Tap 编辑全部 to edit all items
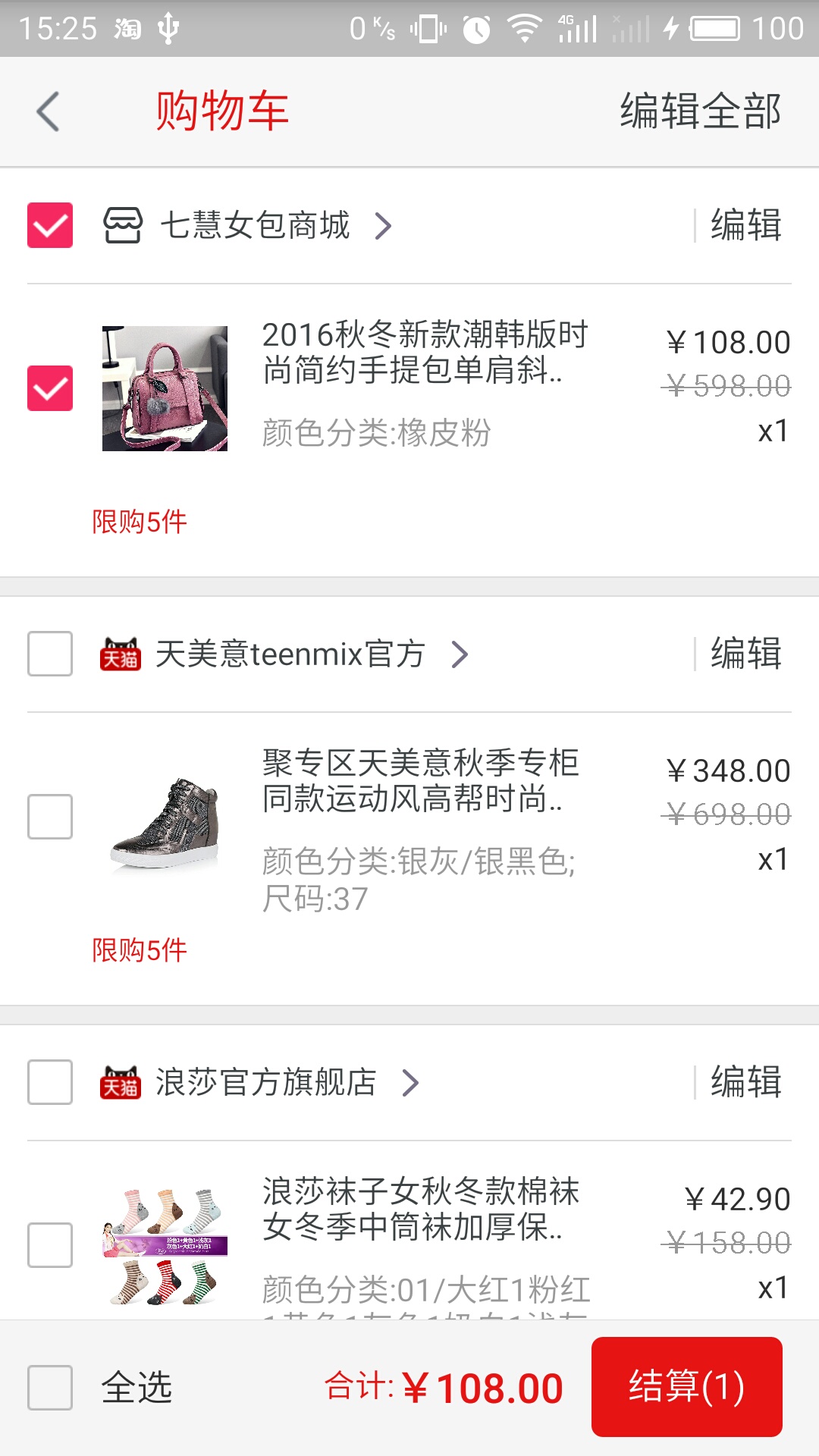This screenshot has width=819, height=1456. (700, 111)
